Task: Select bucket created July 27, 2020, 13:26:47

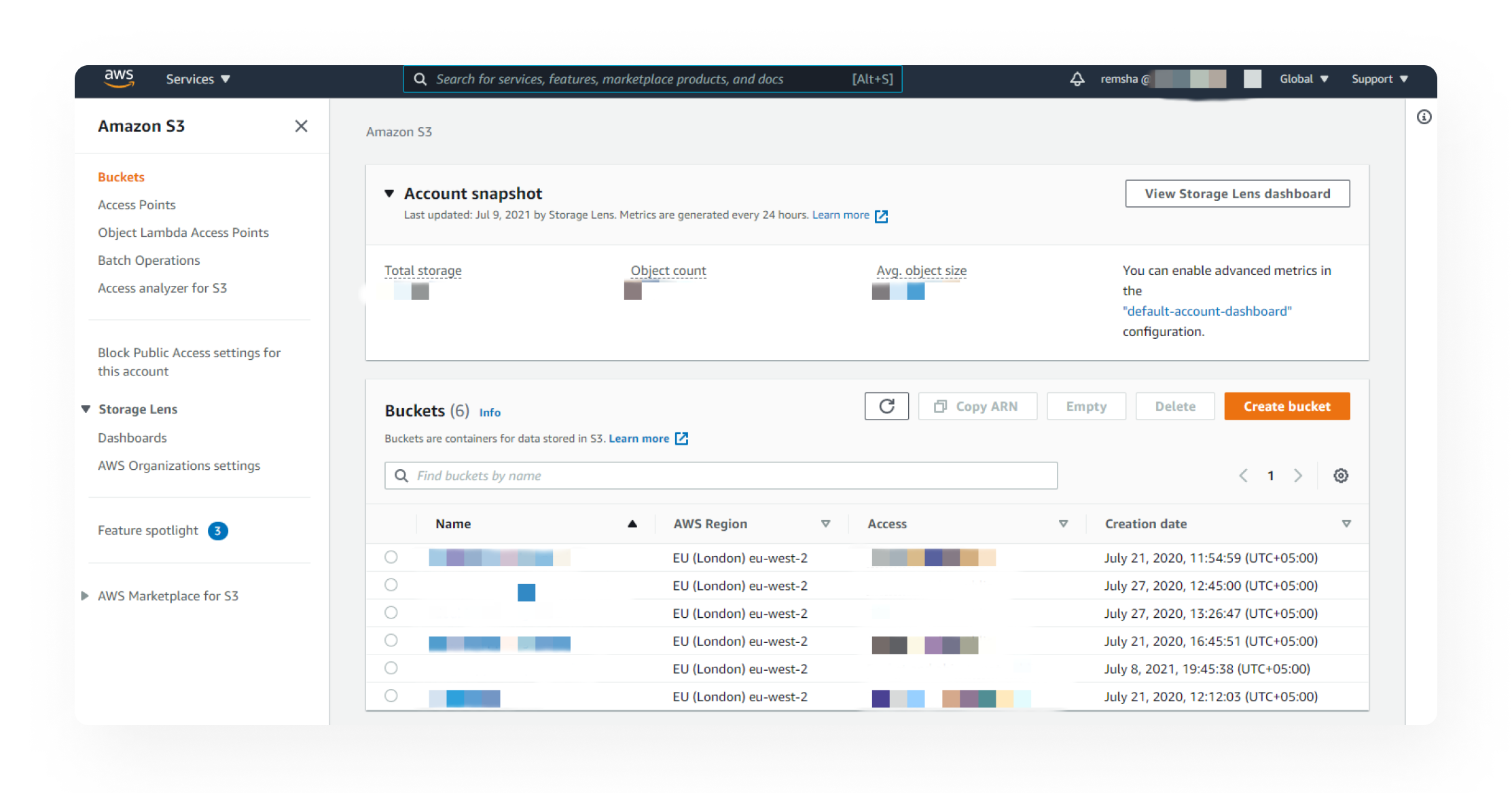Action: click(x=391, y=613)
